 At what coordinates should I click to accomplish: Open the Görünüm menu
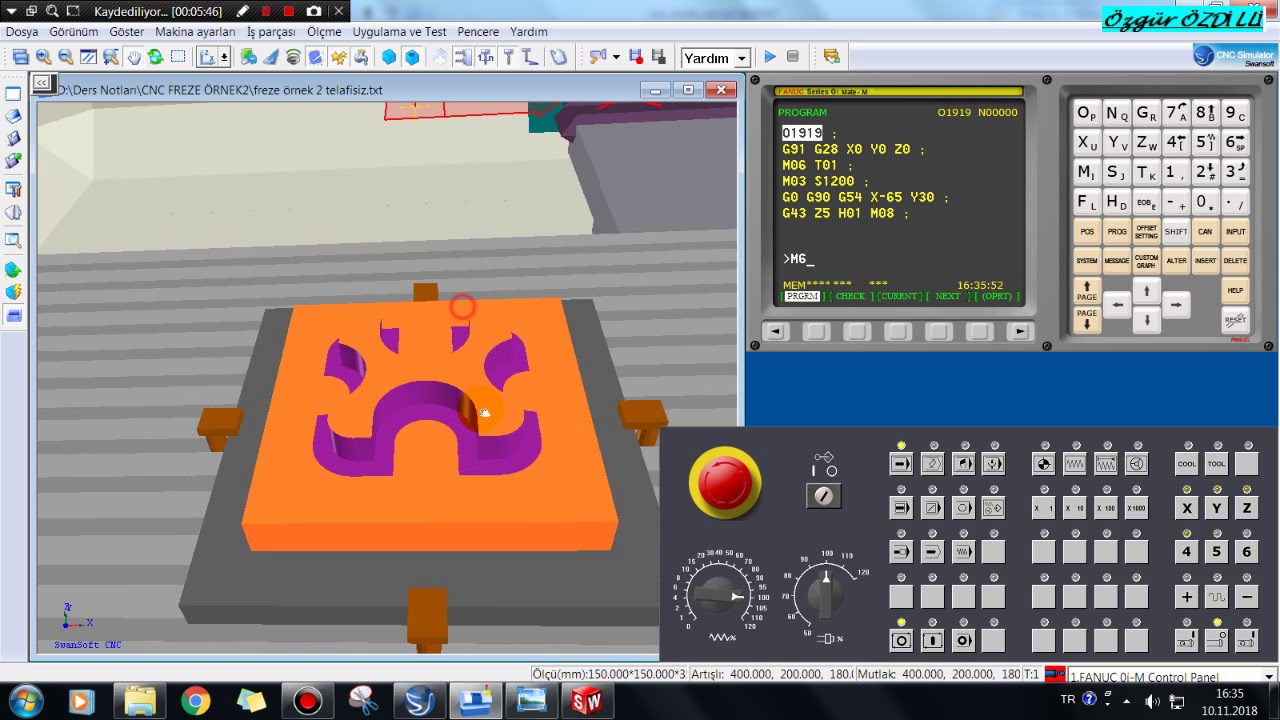click(x=74, y=32)
